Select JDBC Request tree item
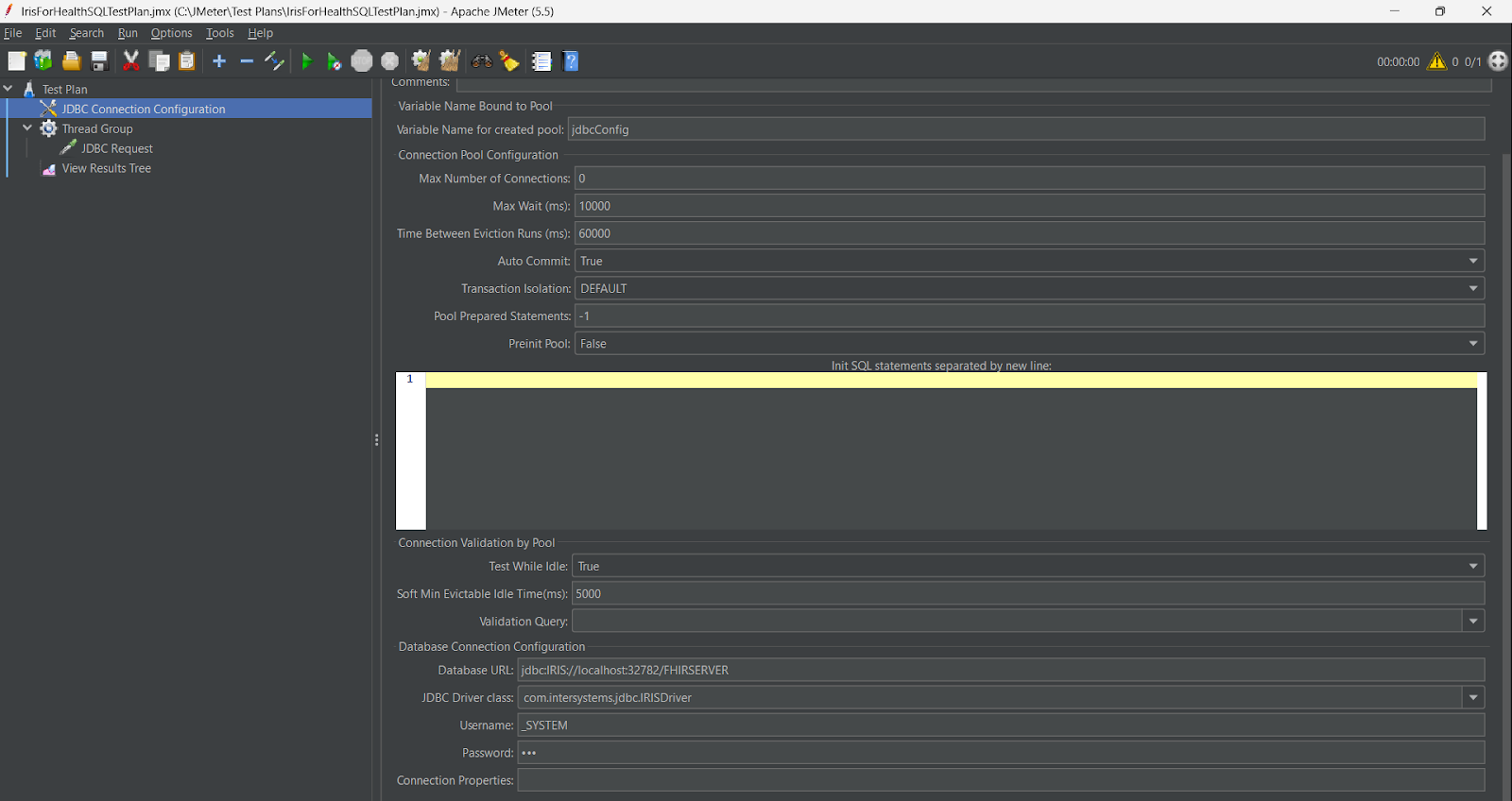Viewport: 1512px width, 801px height. point(116,148)
